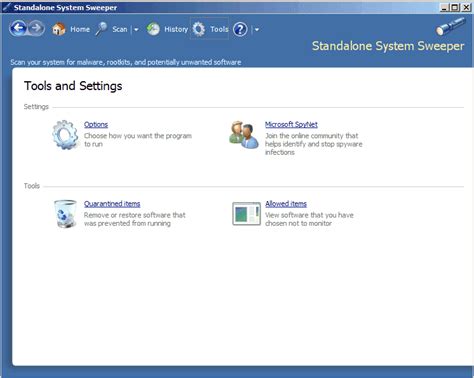474x378 pixels.
Task: Expand the Scan options dropdown arrow
Action: pos(136,30)
